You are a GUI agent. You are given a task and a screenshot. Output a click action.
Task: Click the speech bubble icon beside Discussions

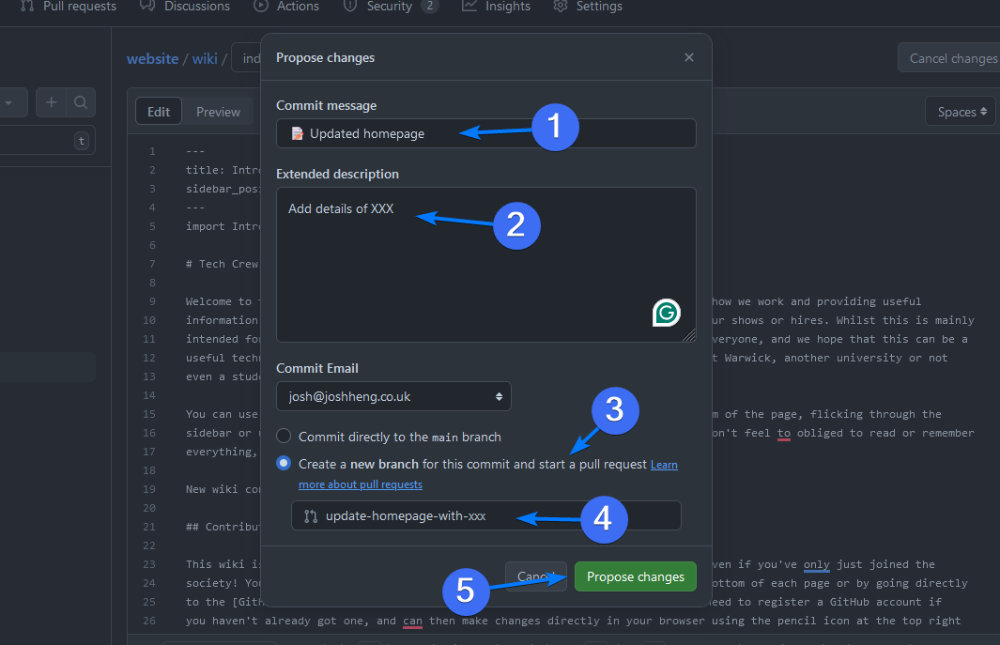pos(147,6)
